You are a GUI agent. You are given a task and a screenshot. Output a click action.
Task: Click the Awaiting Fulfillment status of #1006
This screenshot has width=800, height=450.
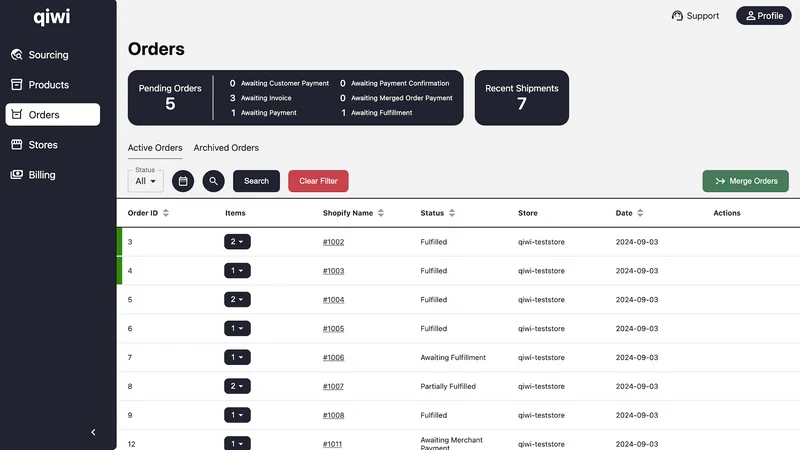pyautogui.click(x=453, y=358)
